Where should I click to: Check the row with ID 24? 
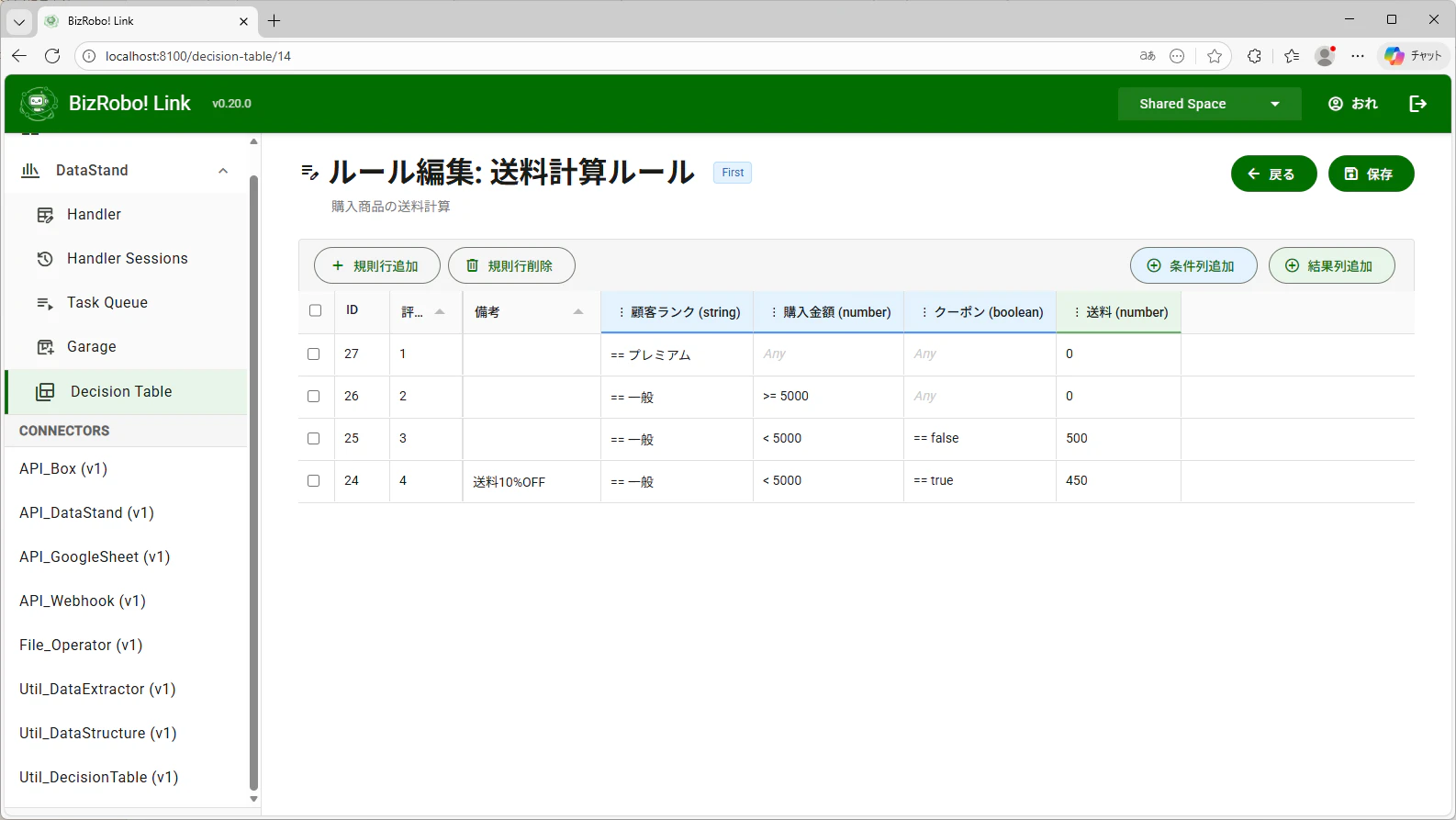(314, 481)
